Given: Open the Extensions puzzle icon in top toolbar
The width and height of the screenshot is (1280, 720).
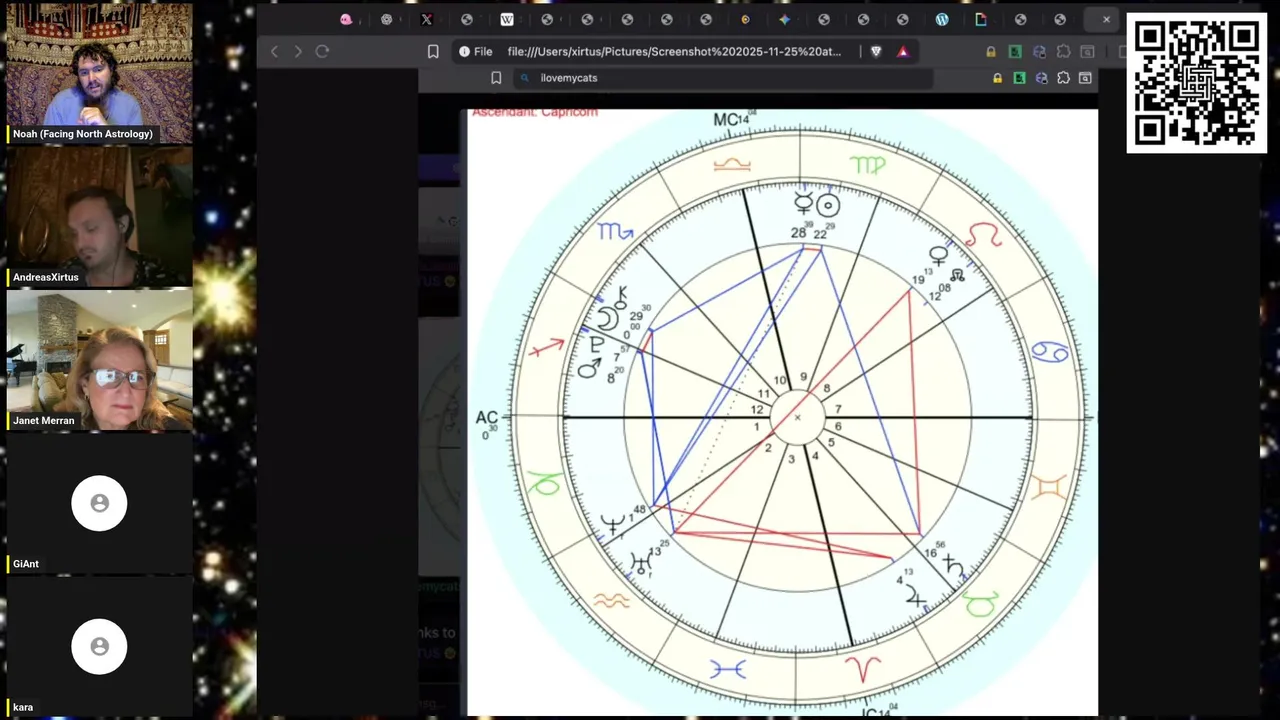Looking at the screenshot, I should point(1063,52).
